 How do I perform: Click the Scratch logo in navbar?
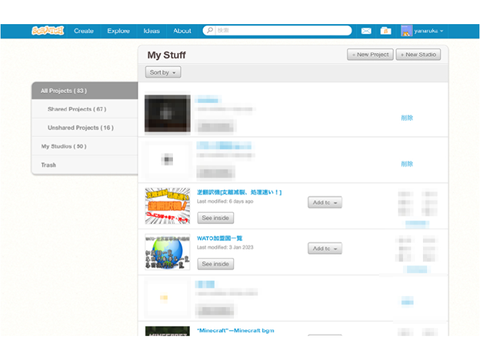click(x=48, y=31)
